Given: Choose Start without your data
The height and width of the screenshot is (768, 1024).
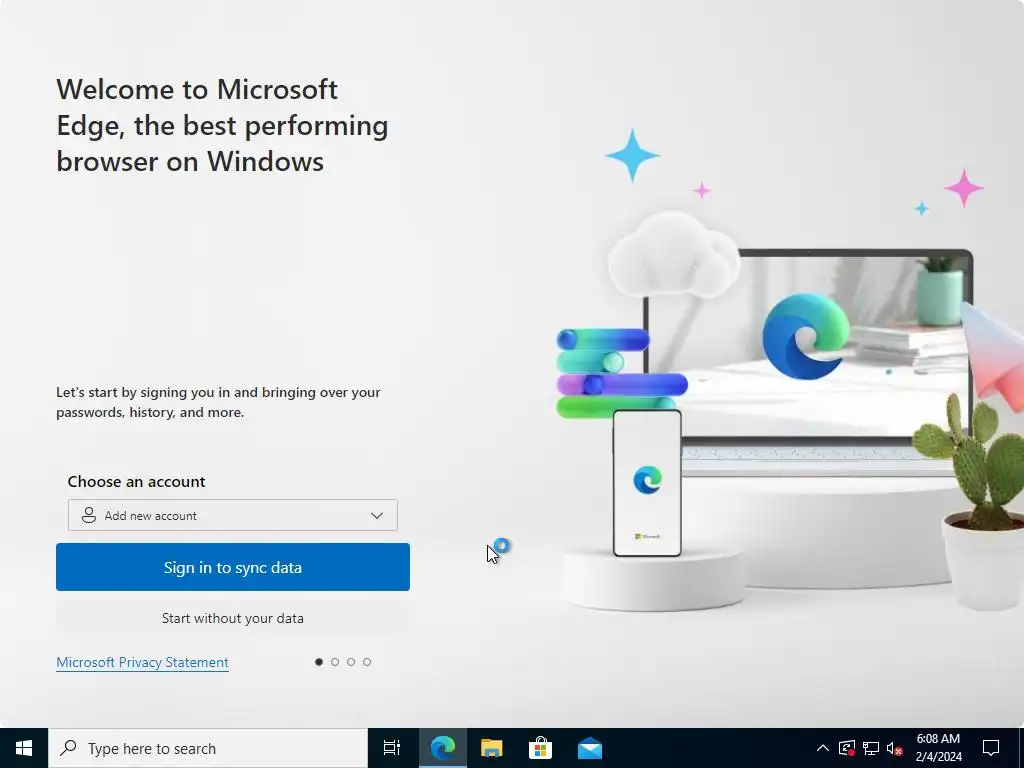Looking at the screenshot, I should point(232,618).
